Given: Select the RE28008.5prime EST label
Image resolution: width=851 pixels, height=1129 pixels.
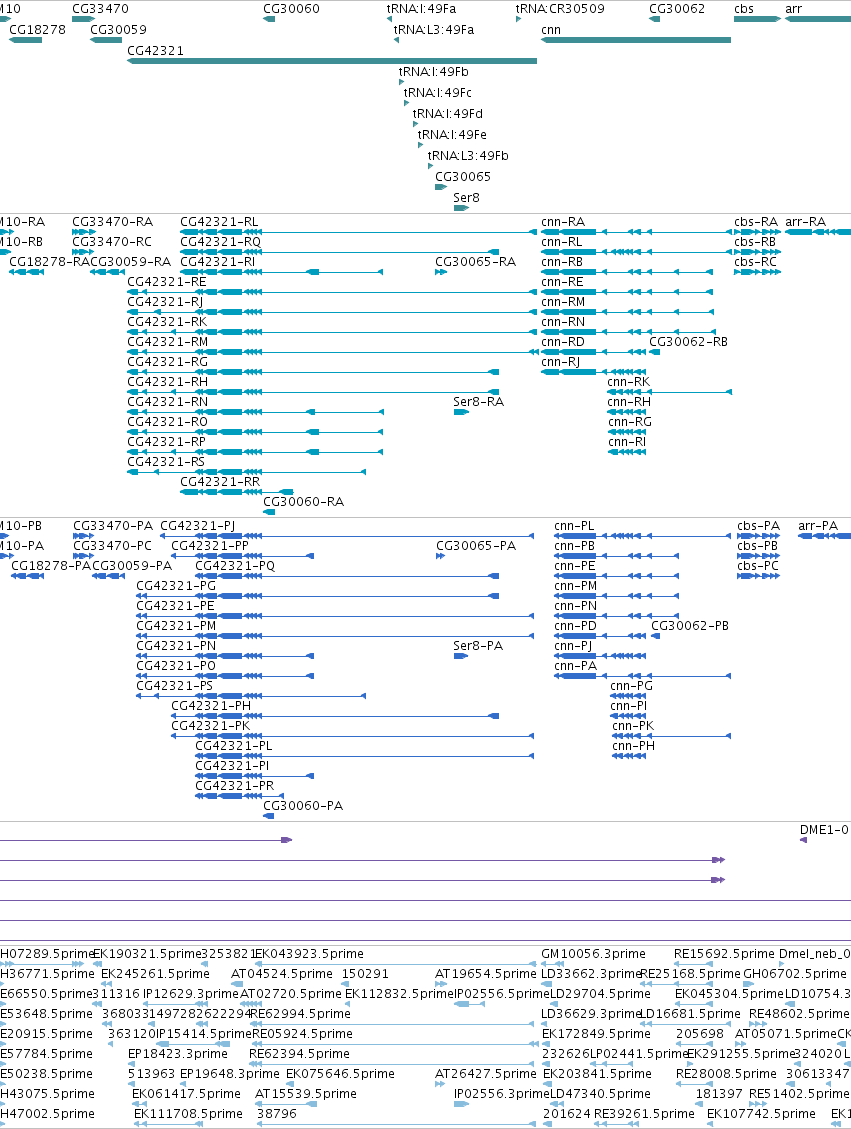Looking at the screenshot, I should point(726,1074).
